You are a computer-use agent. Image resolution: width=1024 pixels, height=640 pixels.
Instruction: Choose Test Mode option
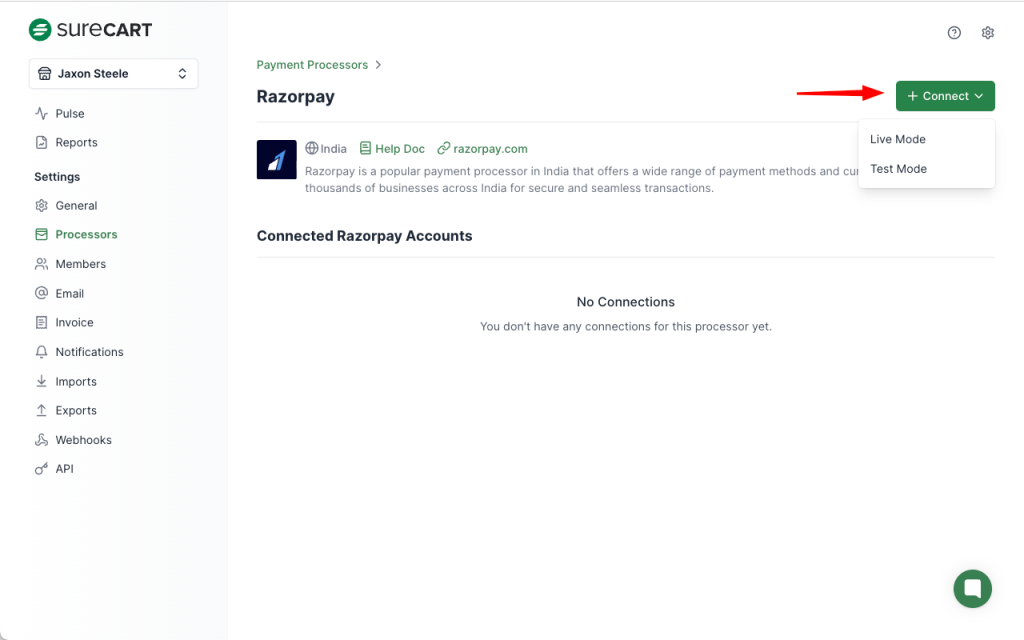pos(898,169)
